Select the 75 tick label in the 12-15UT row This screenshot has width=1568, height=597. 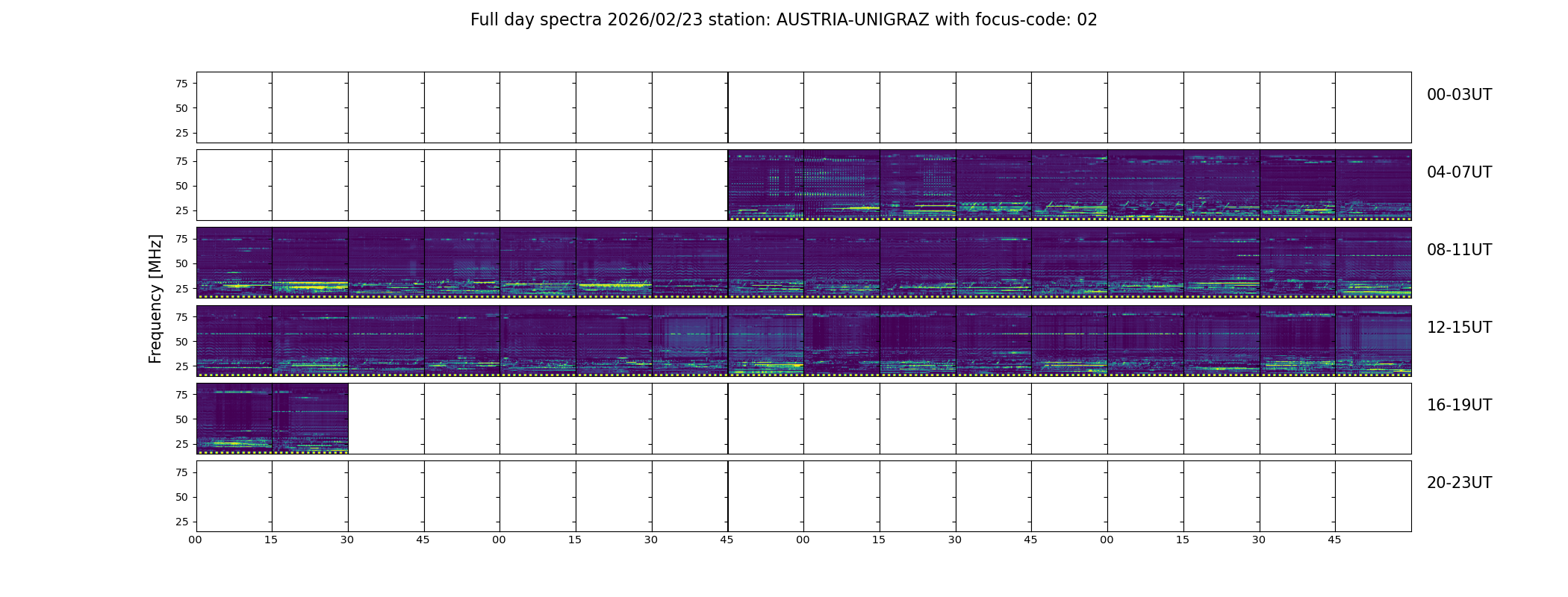[x=181, y=316]
